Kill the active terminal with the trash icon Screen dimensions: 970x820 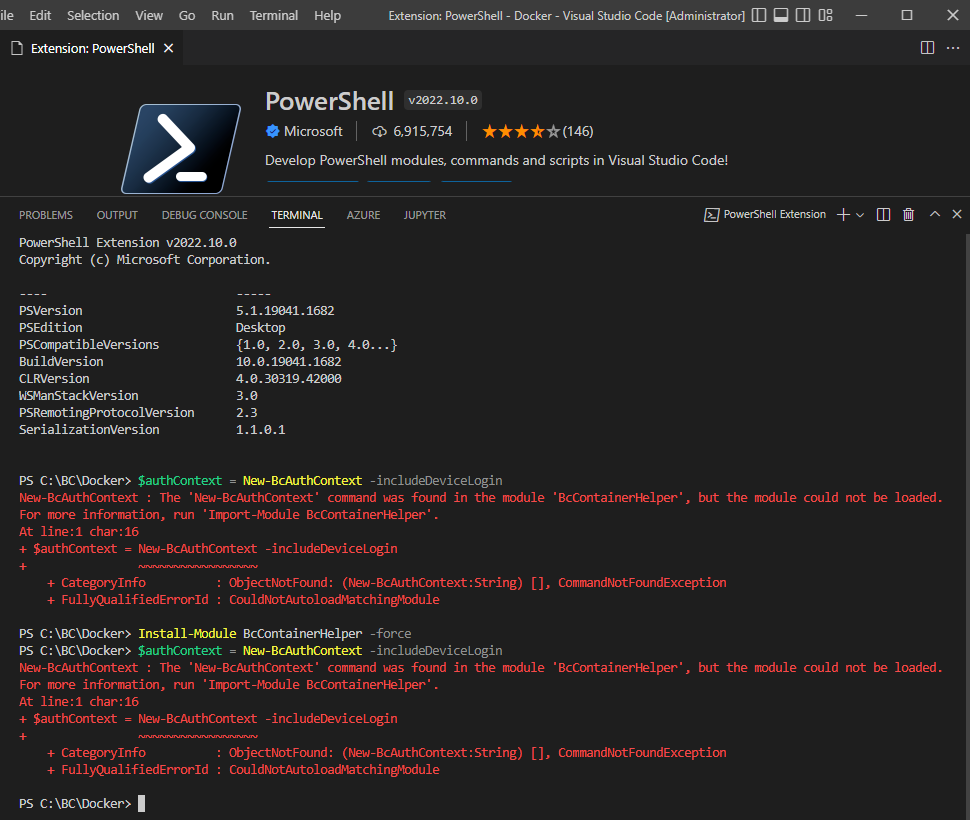pyautogui.click(x=907, y=214)
